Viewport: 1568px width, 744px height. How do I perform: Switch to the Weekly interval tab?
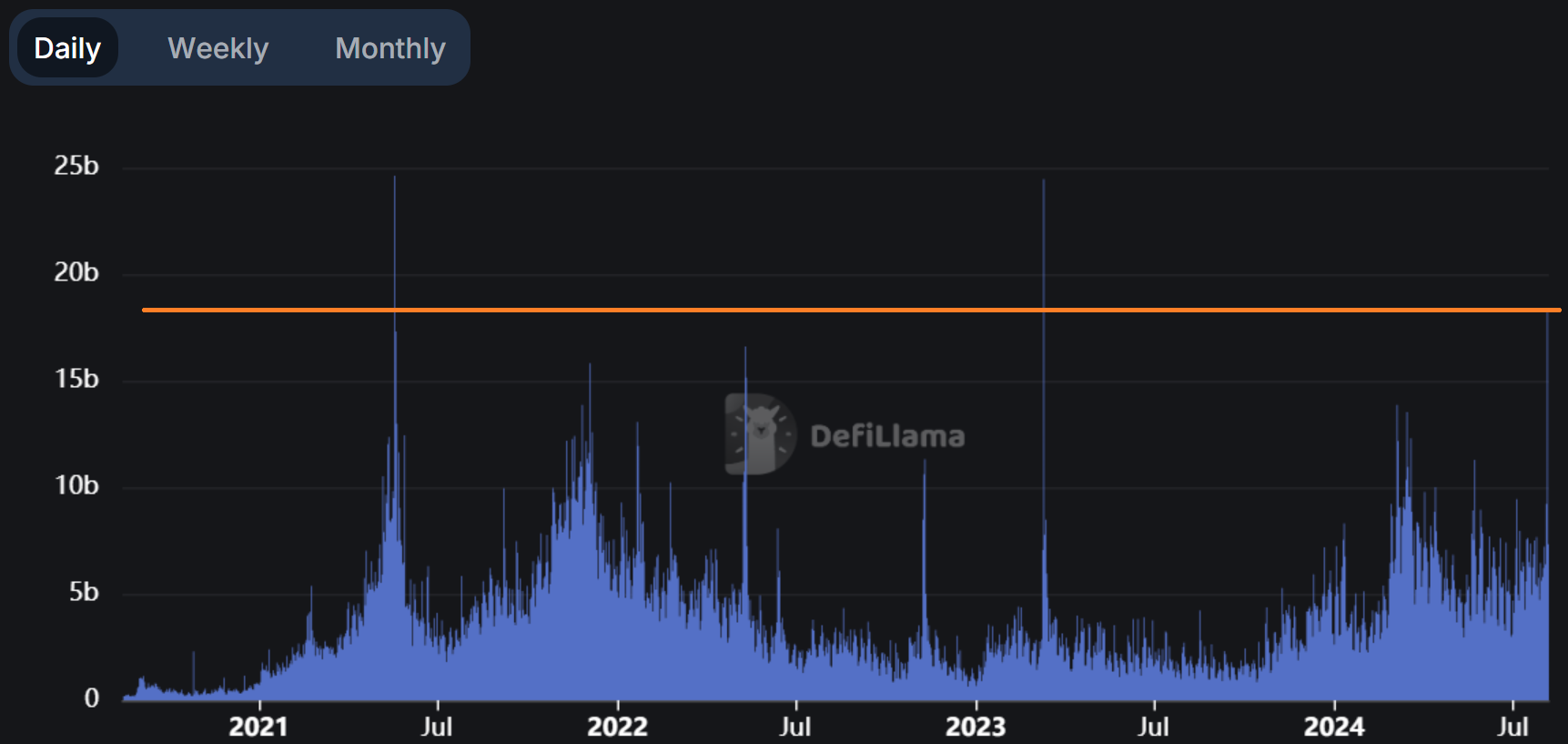(218, 48)
